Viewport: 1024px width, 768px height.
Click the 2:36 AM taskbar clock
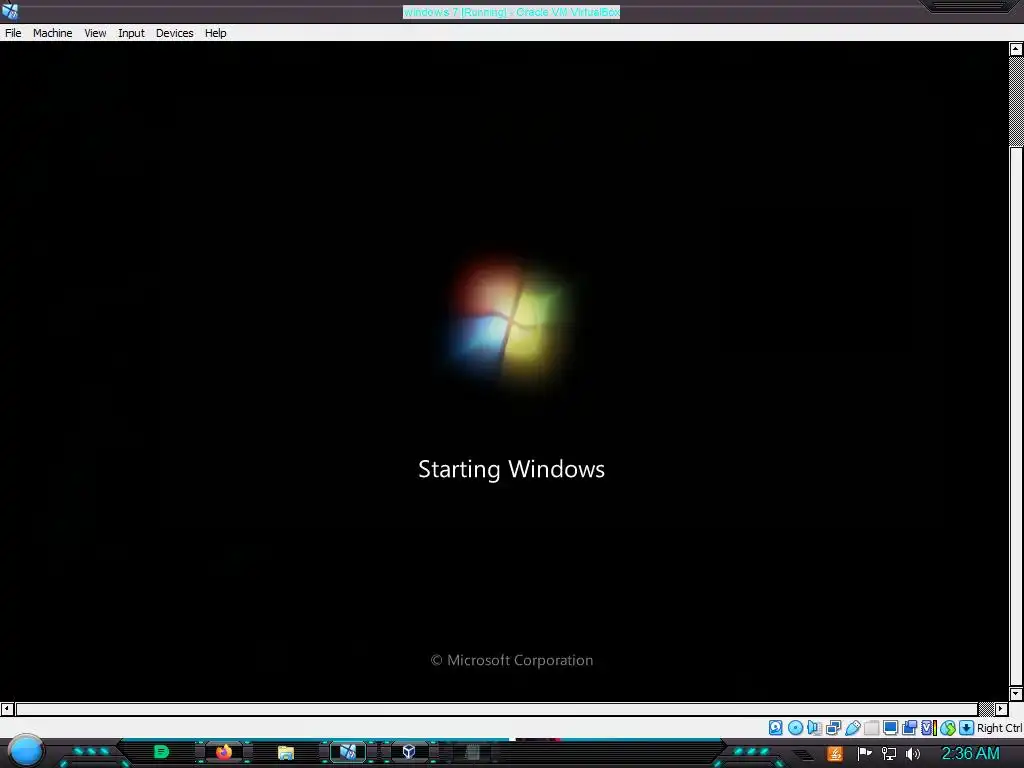pyautogui.click(x=970, y=754)
